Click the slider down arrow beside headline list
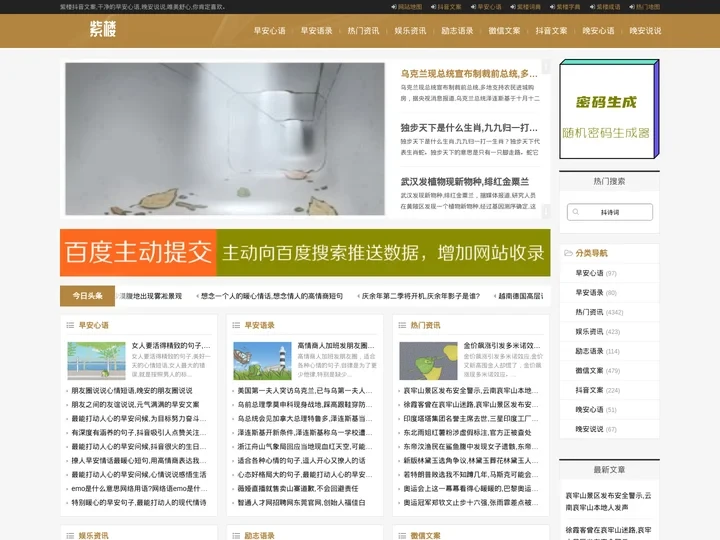Viewport: 720px width, 540px height. point(546,211)
